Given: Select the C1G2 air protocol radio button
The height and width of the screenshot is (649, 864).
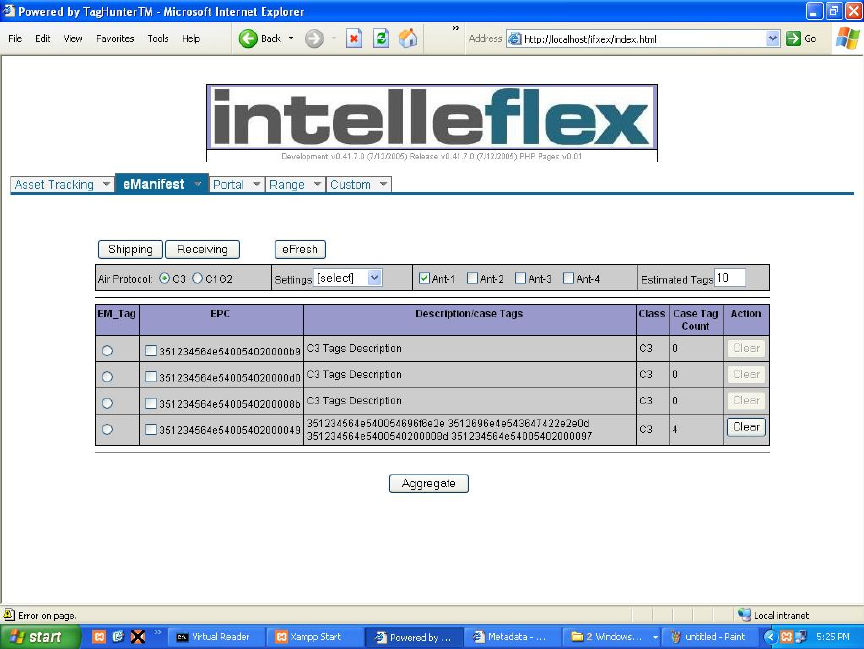Looking at the screenshot, I should 197,279.
